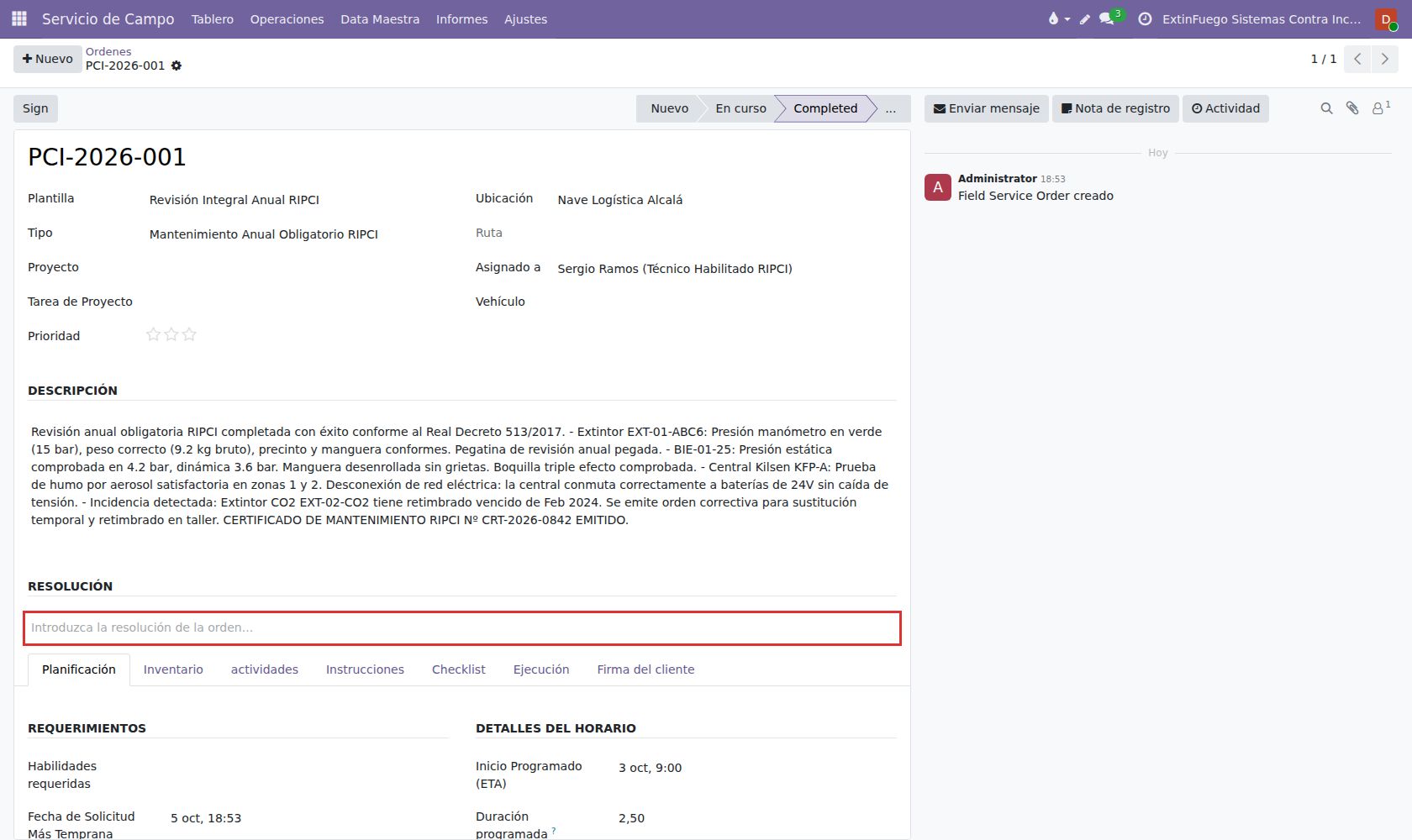Expand more stages with the ellipsis button
This screenshot has width=1412, height=840.
[891, 108]
